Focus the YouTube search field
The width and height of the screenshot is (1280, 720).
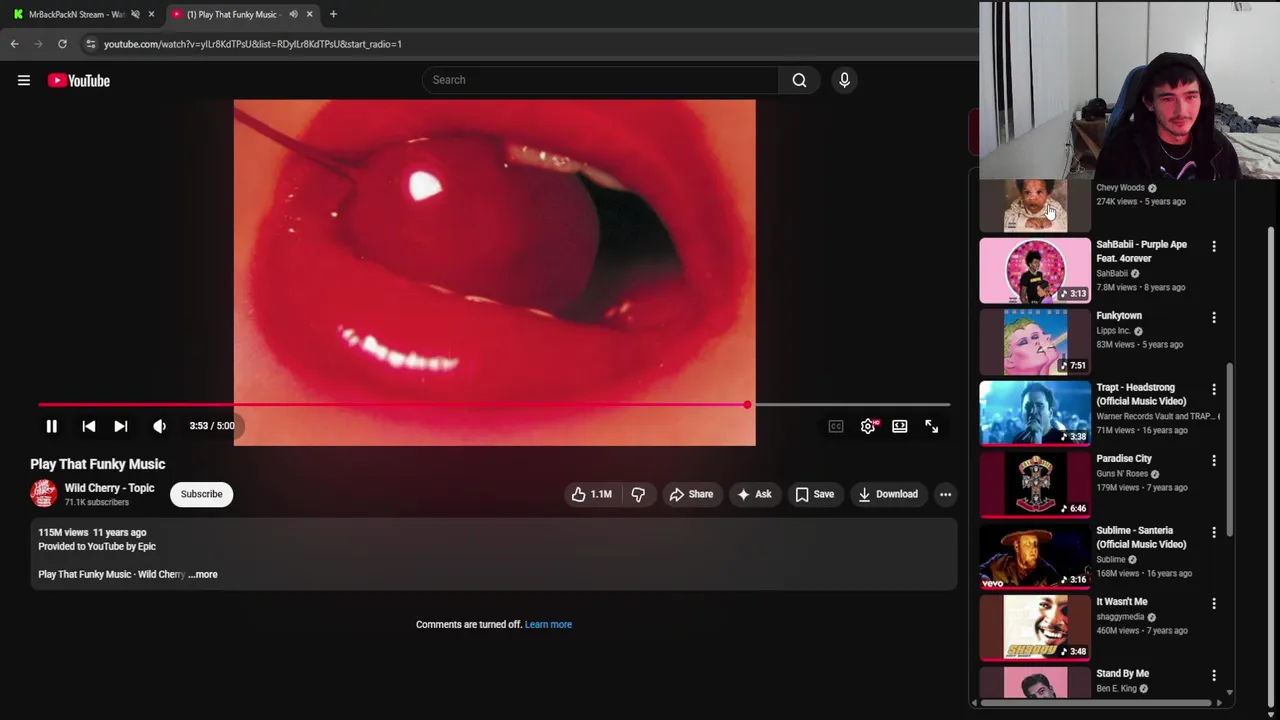click(x=600, y=80)
